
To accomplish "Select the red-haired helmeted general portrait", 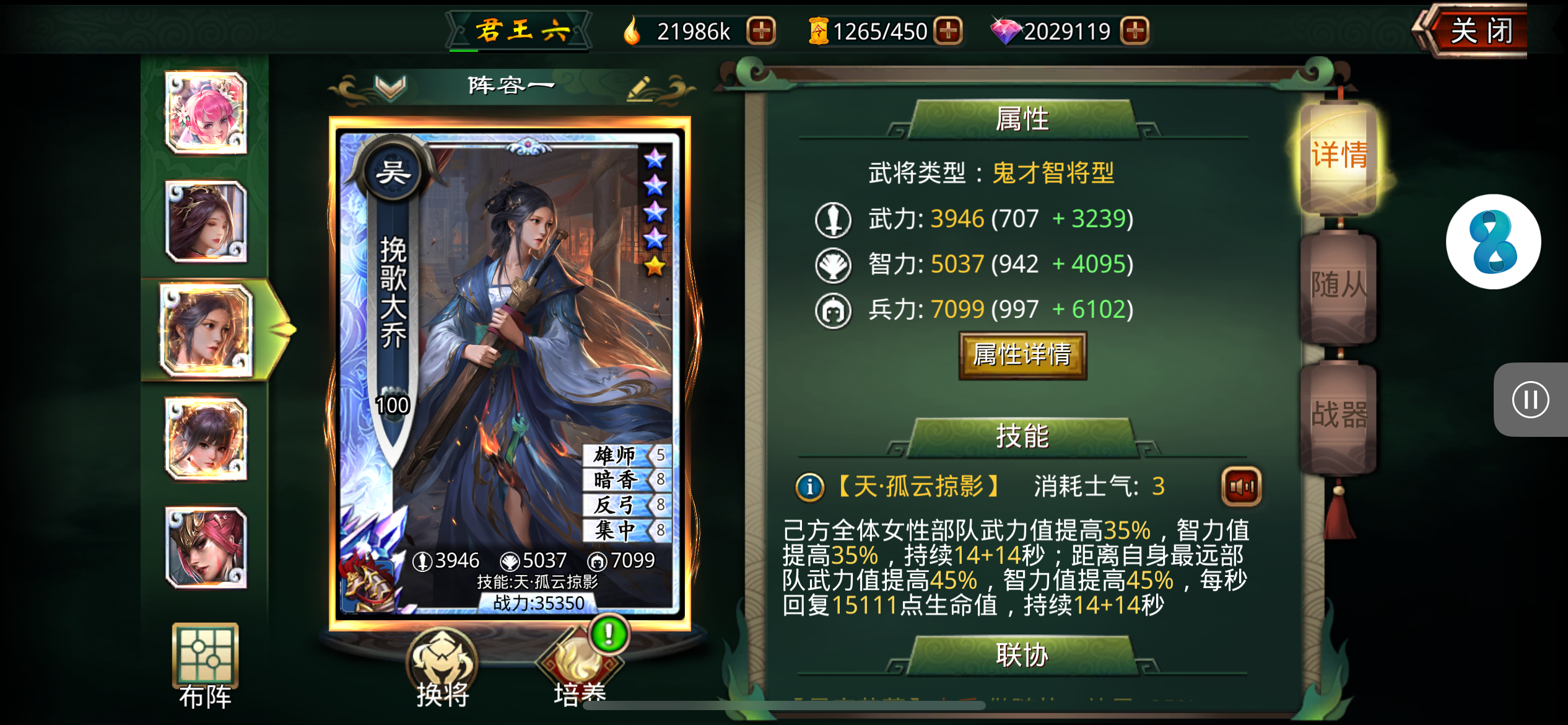I will point(206,548).
